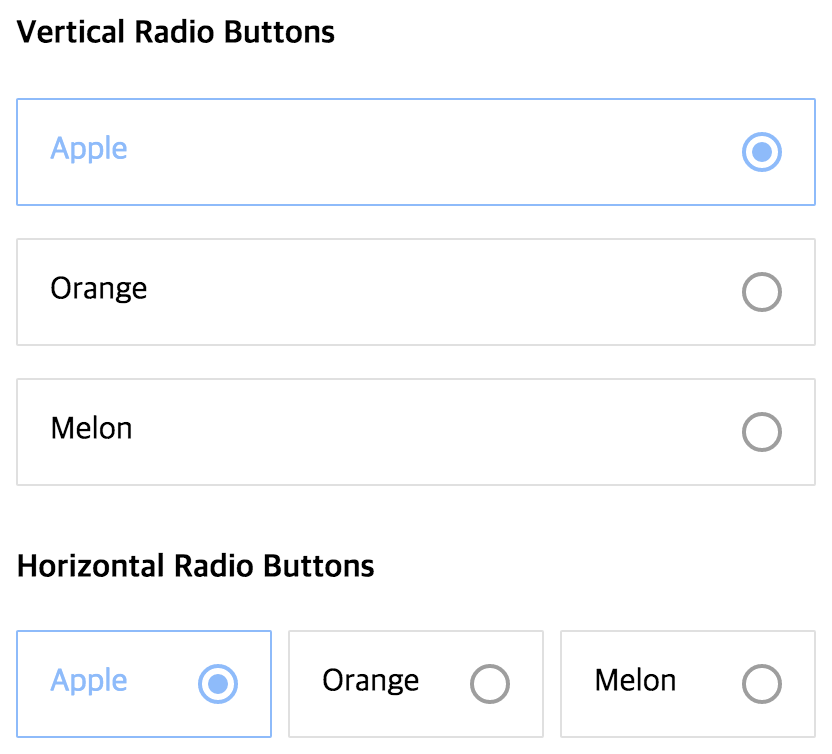Click the Apple label in horizontal group
The height and width of the screenshot is (754, 832).
[x=88, y=683]
